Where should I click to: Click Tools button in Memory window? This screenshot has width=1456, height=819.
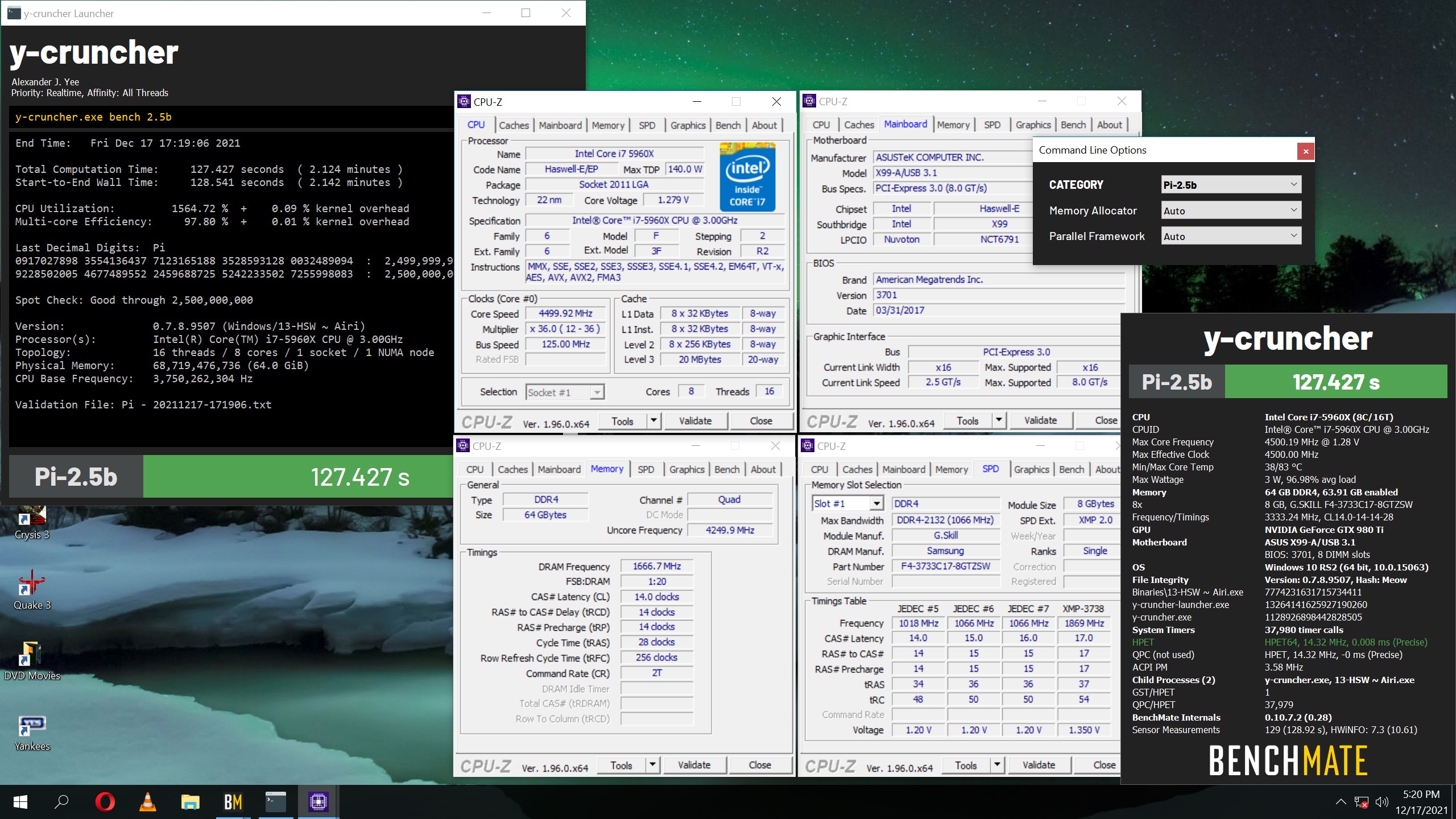tap(621, 765)
